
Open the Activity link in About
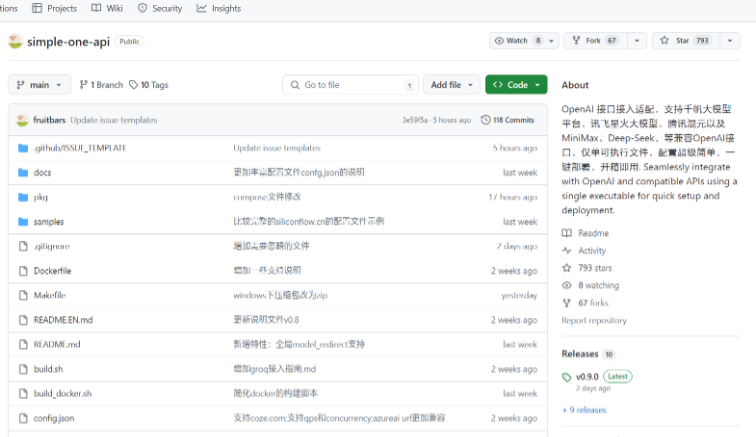point(584,250)
